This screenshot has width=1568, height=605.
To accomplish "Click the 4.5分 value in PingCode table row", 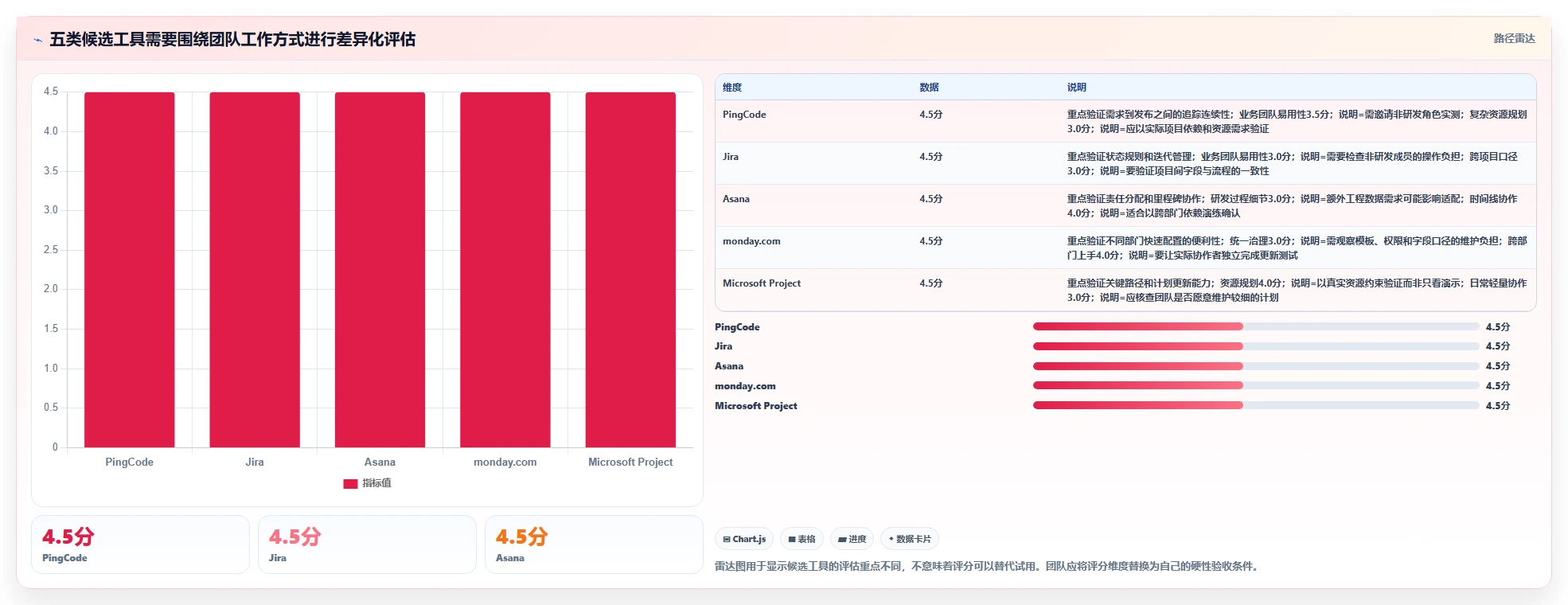I will (931, 115).
